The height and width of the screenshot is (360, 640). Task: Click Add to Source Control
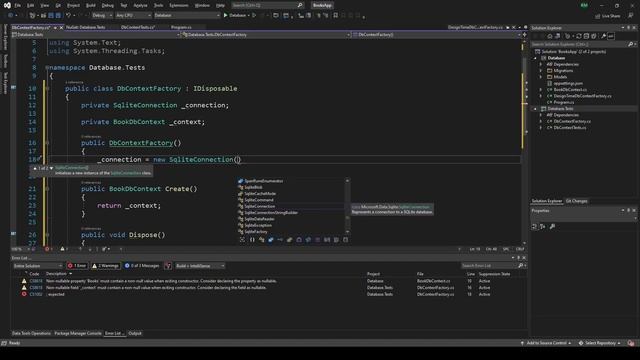546,343
